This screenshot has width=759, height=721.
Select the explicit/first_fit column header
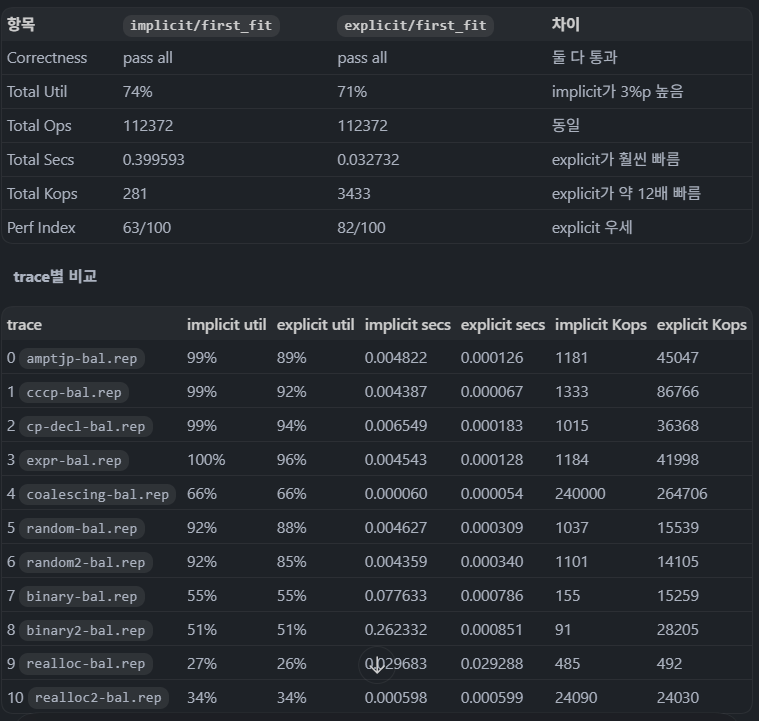(x=415, y=25)
